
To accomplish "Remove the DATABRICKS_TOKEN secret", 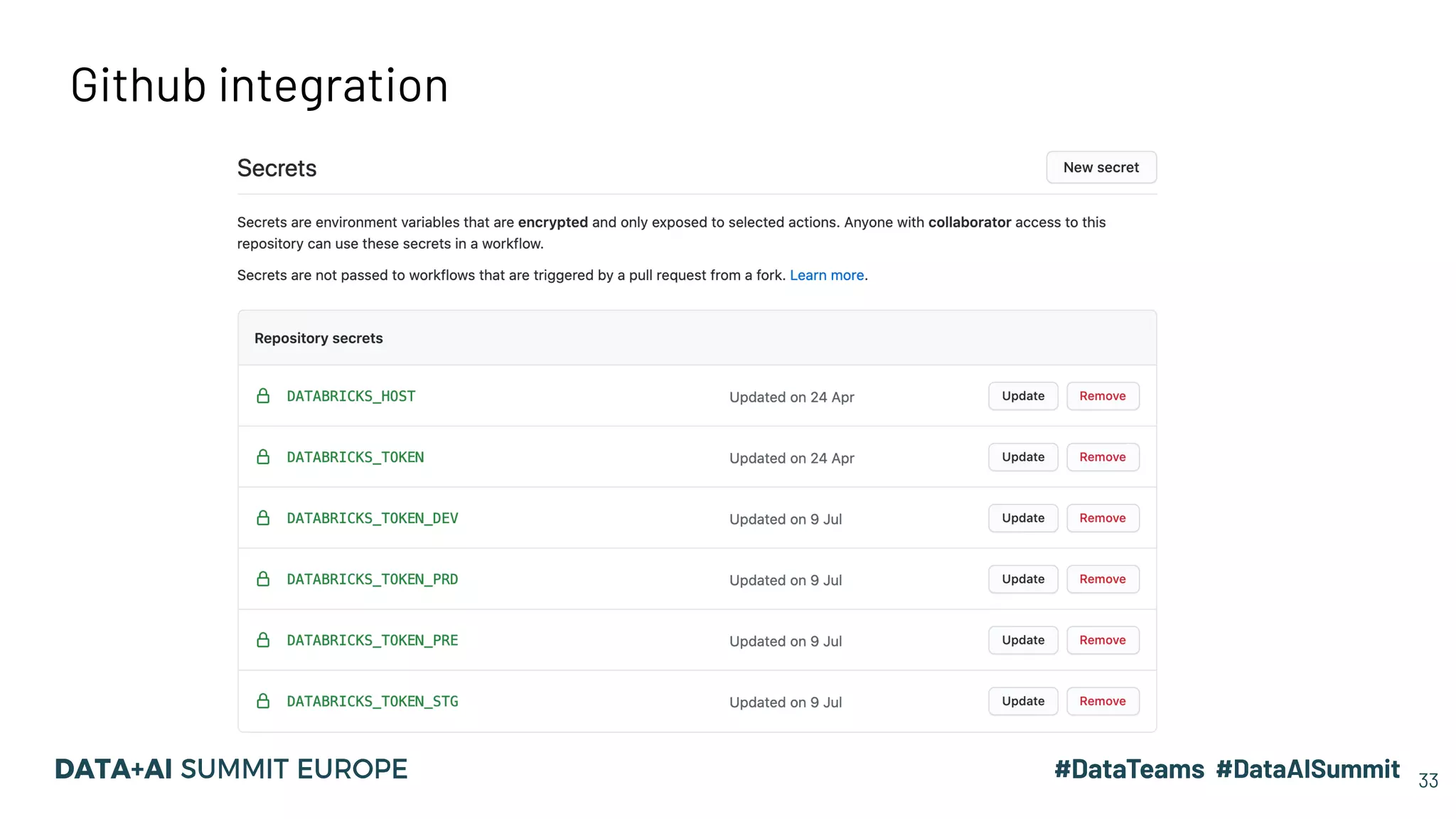I will (1103, 457).
